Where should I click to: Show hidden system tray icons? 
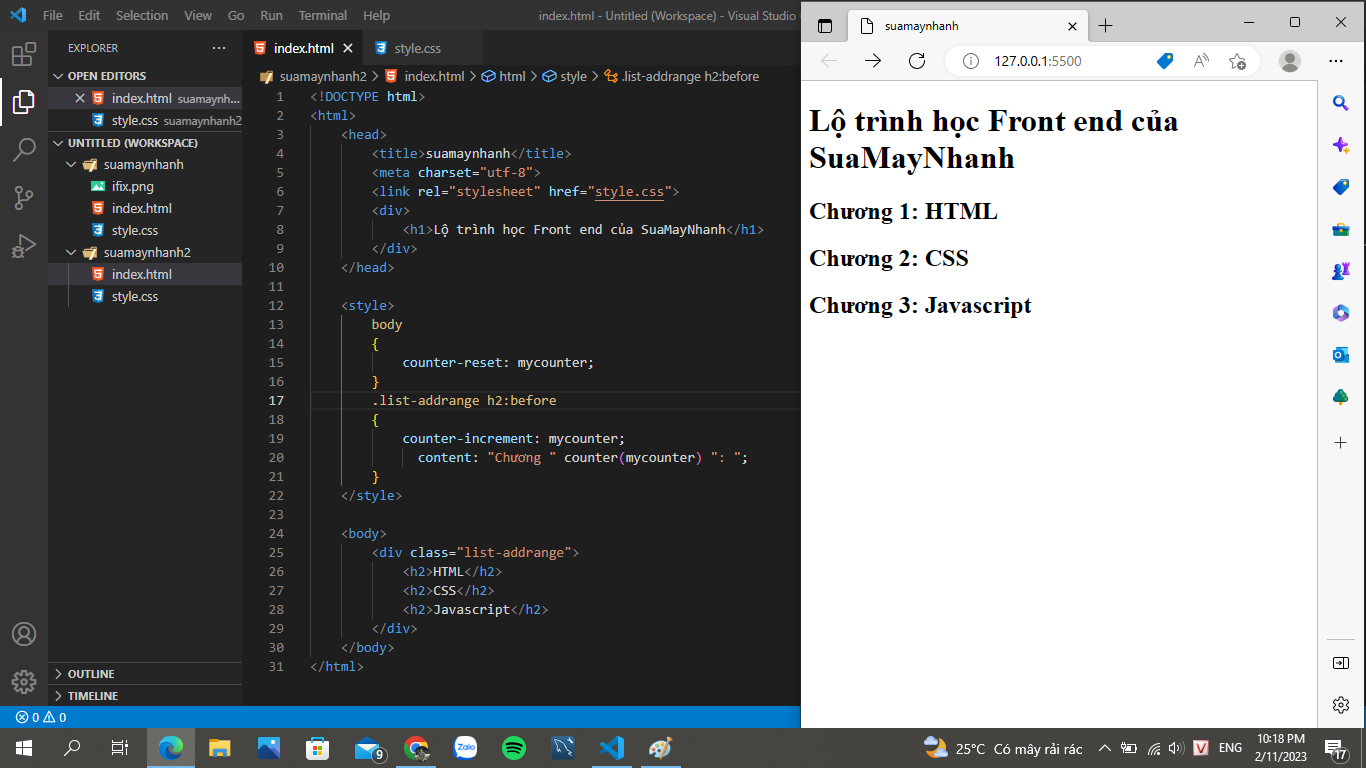click(x=1105, y=748)
